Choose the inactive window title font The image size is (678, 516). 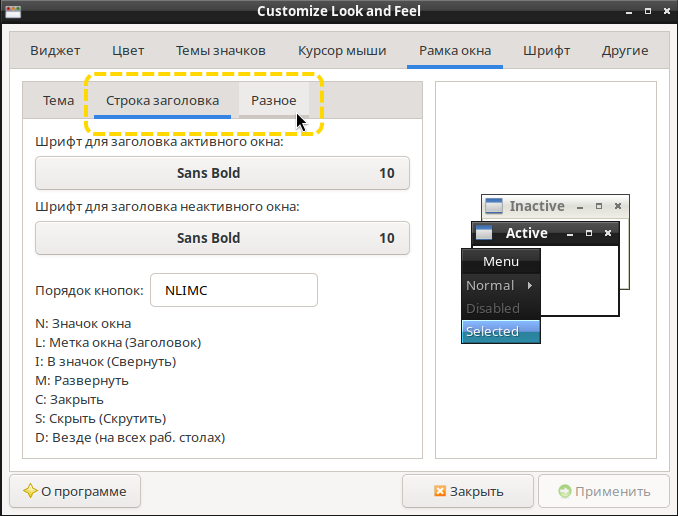222,238
